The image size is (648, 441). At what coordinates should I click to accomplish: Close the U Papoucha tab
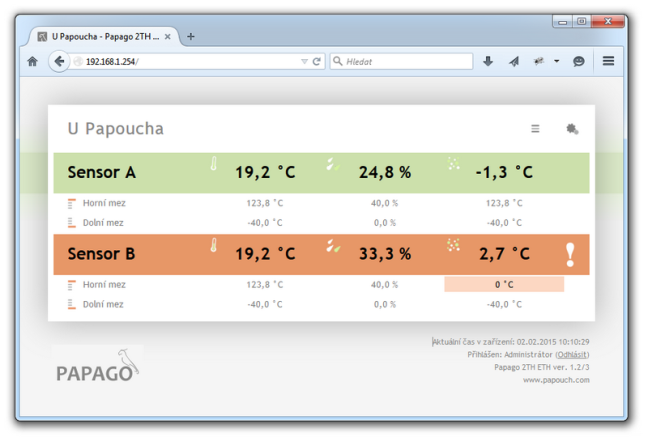(x=168, y=36)
